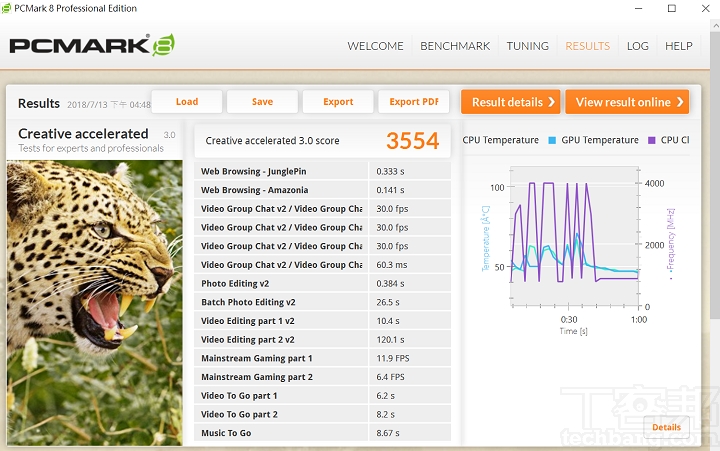Click the Export button
This screenshot has height=451, width=720.
point(338,101)
